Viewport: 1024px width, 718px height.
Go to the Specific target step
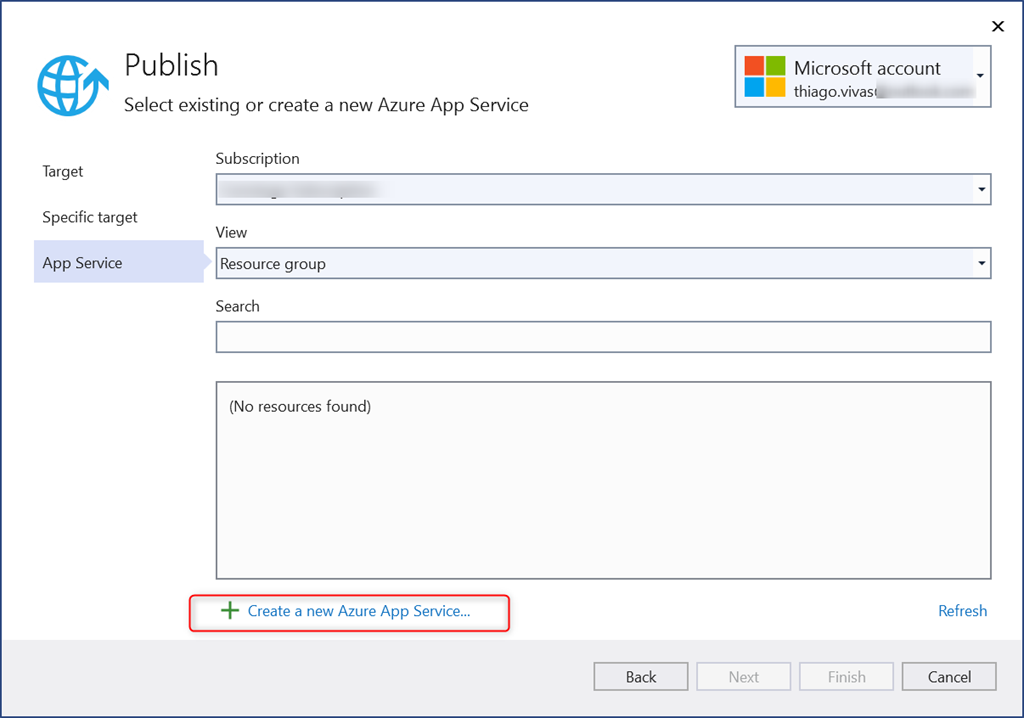point(90,217)
